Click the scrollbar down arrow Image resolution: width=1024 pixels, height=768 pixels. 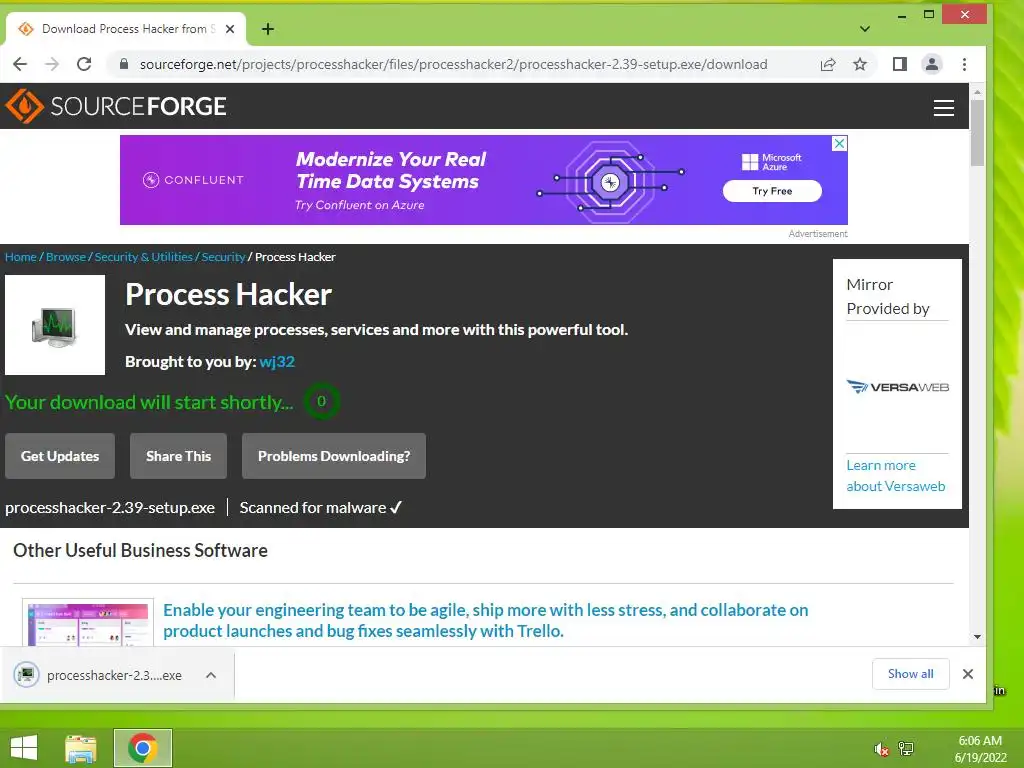(977, 637)
